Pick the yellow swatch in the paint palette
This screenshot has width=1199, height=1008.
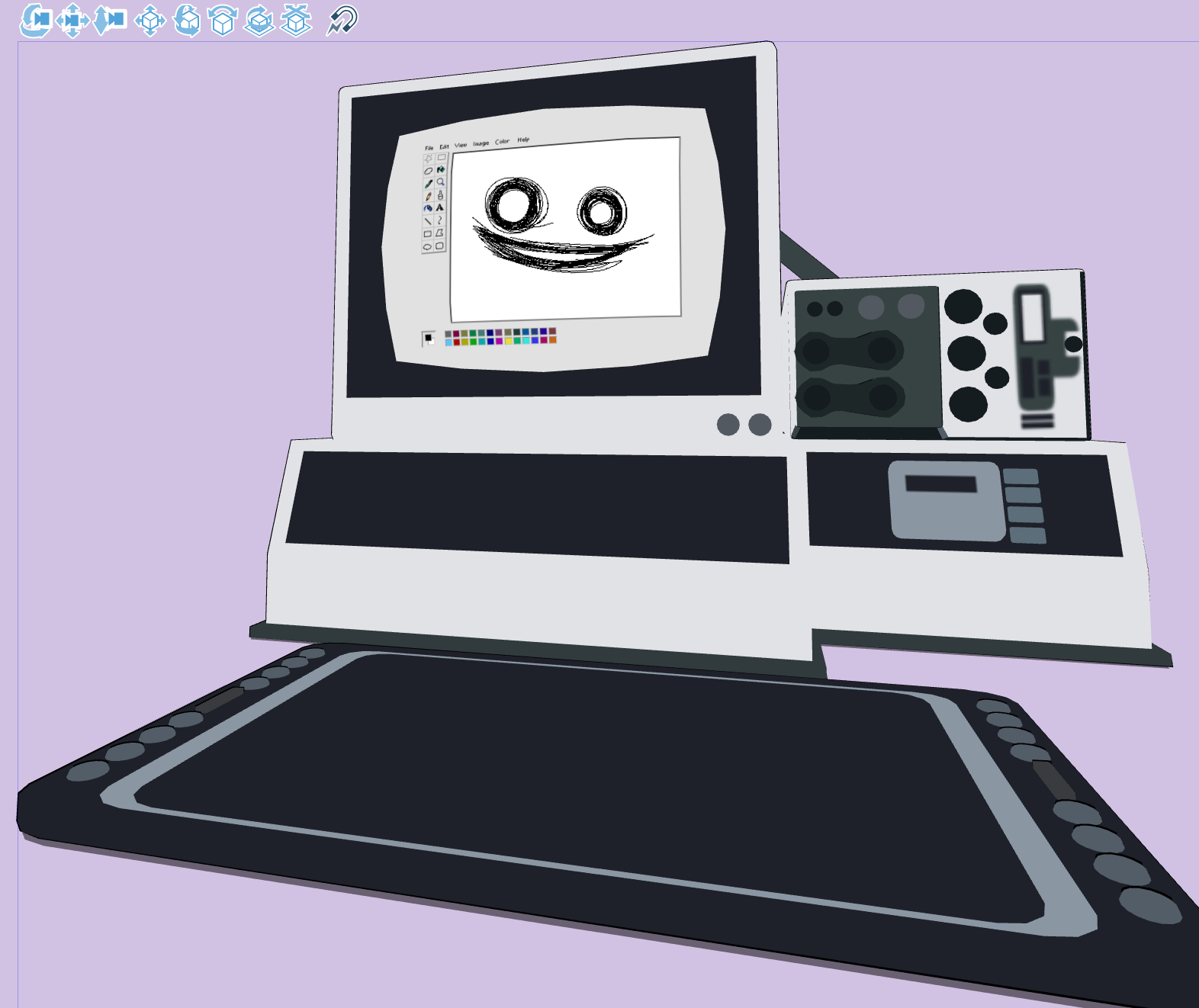[x=508, y=341]
